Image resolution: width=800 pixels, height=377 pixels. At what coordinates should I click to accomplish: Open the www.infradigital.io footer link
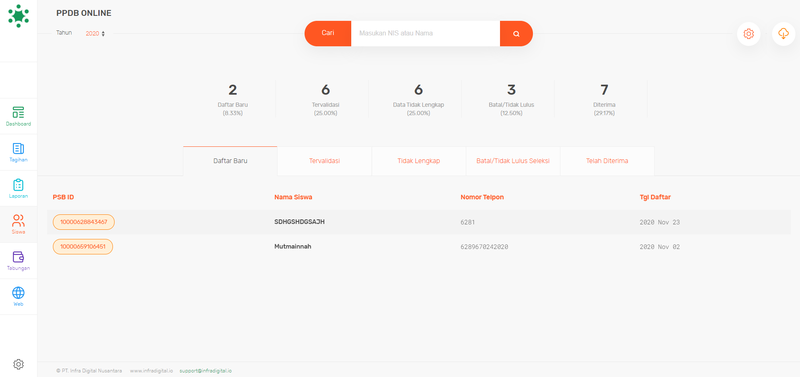click(x=152, y=371)
